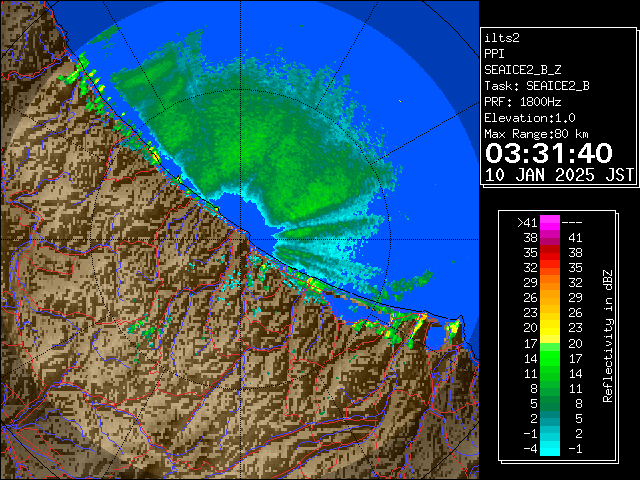Click the "Reflectivity in dBZ" legend title
Image resolution: width=640 pixels, height=480 pixels.
pyautogui.click(x=608, y=336)
